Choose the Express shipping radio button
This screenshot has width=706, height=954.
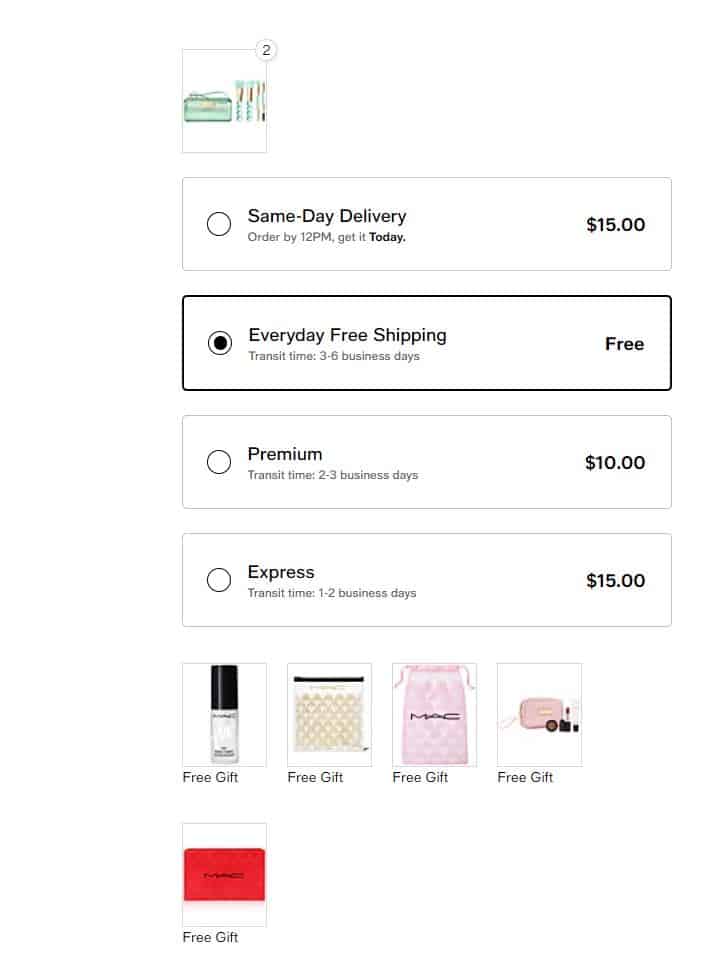pos(219,580)
